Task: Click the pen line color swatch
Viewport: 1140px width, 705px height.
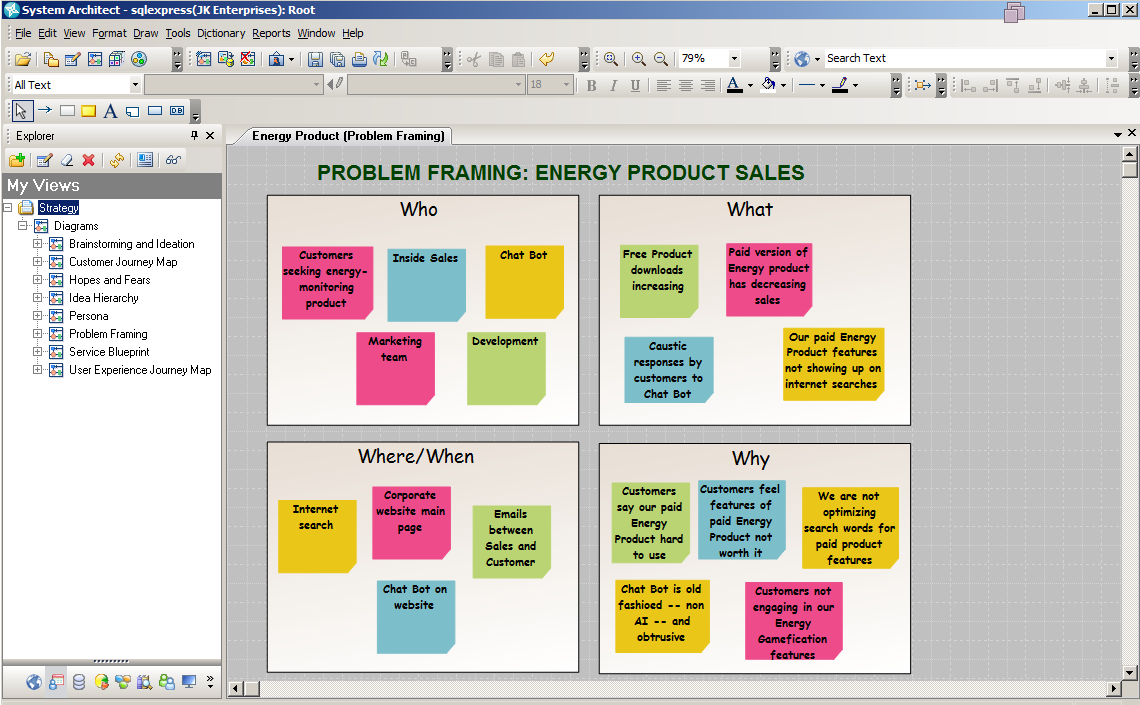Action: (x=840, y=86)
